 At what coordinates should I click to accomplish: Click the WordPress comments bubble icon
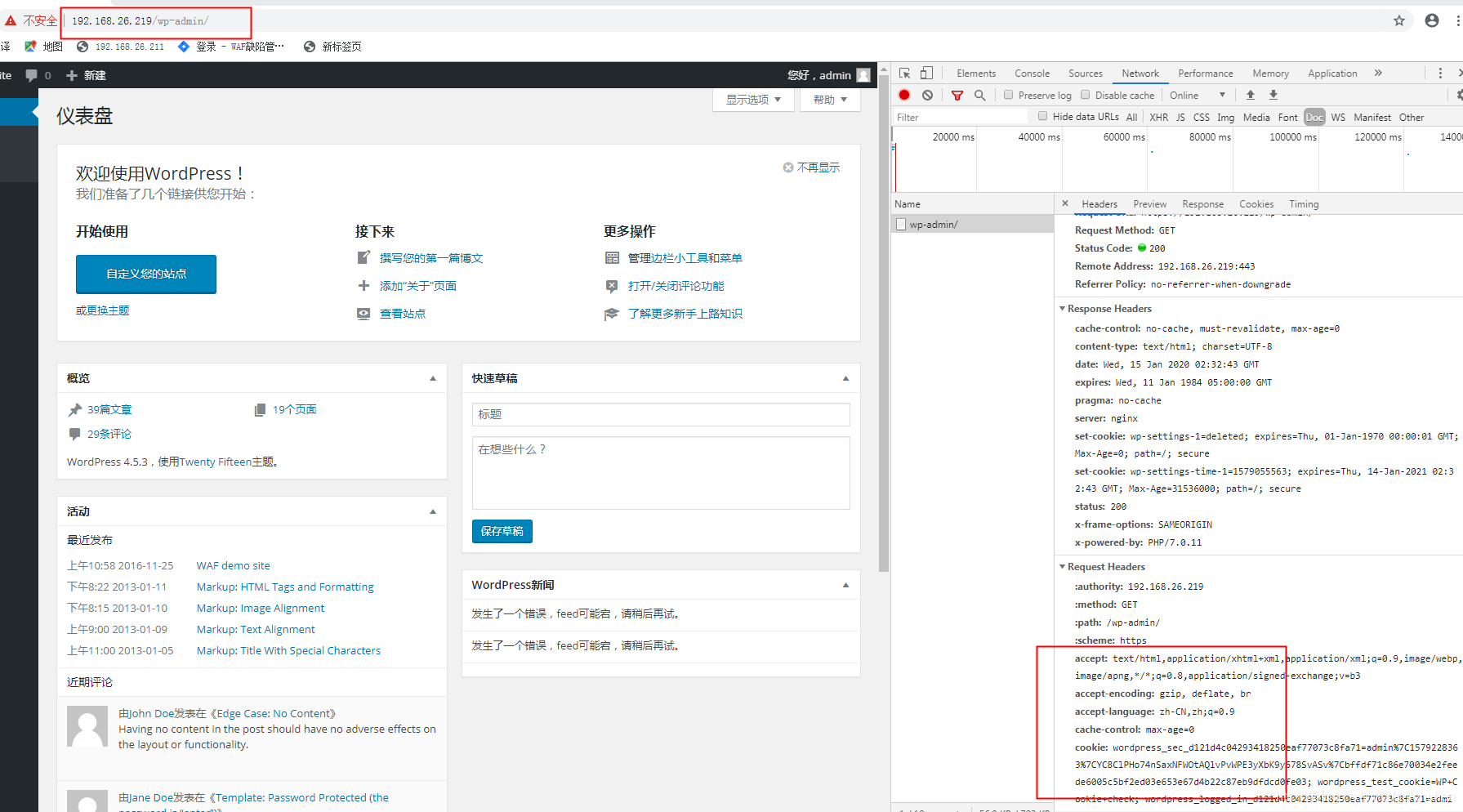(31, 75)
